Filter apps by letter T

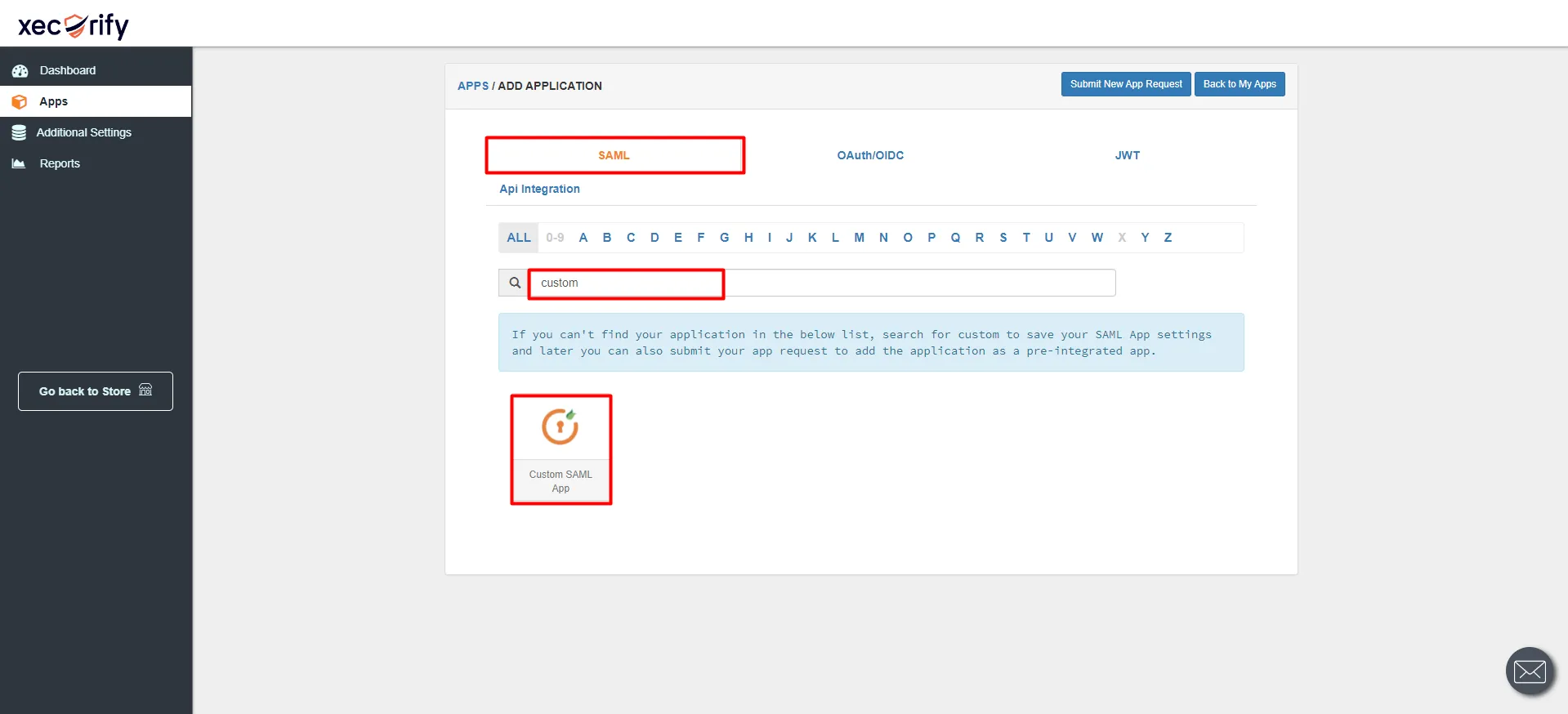point(1026,238)
